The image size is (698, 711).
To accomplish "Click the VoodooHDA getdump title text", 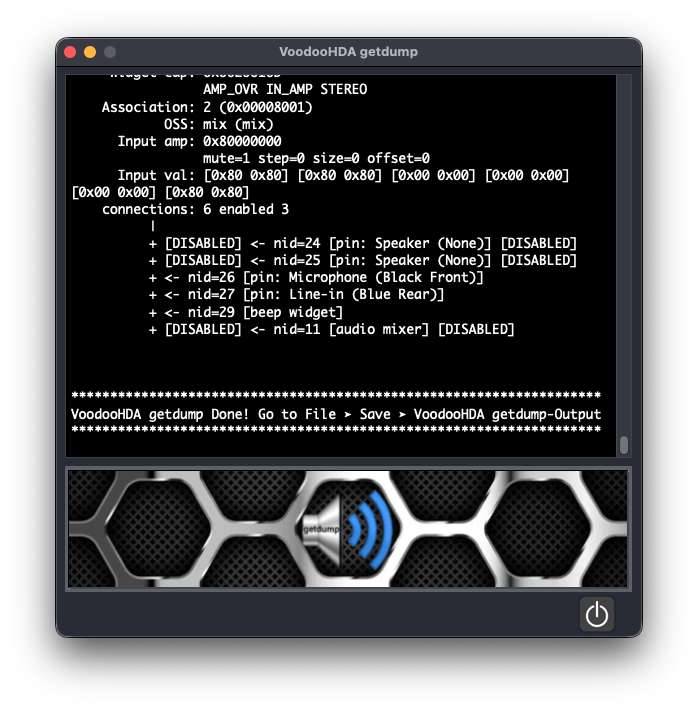I will pos(348,52).
